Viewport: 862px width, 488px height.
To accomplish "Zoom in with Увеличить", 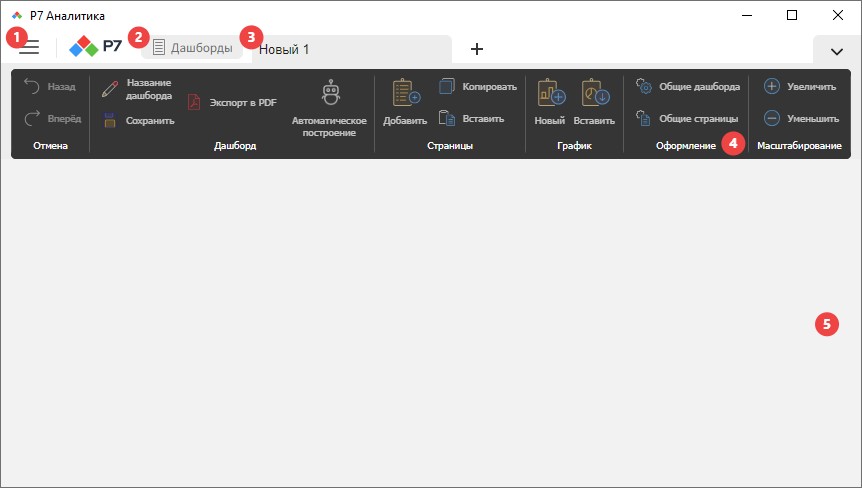I will [x=800, y=86].
